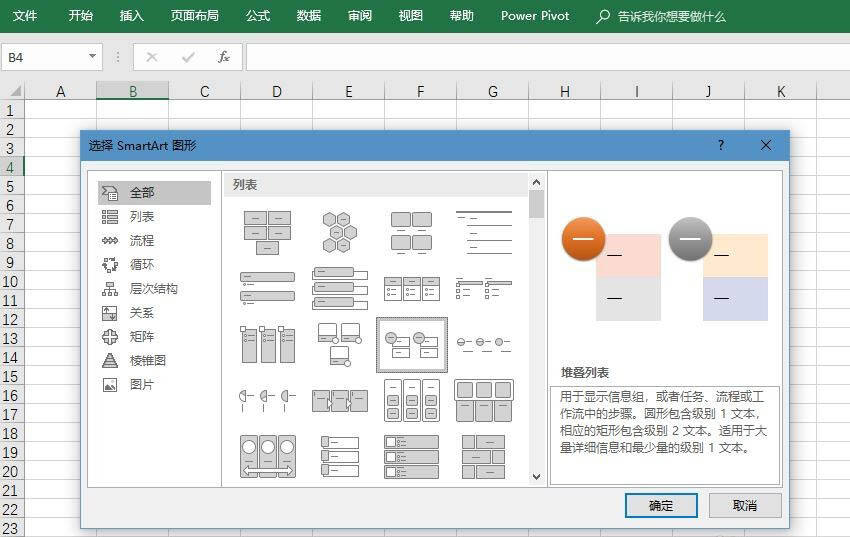Expand the Name Box dropdown arrow
This screenshot has width=850, height=537.
pos(92,57)
